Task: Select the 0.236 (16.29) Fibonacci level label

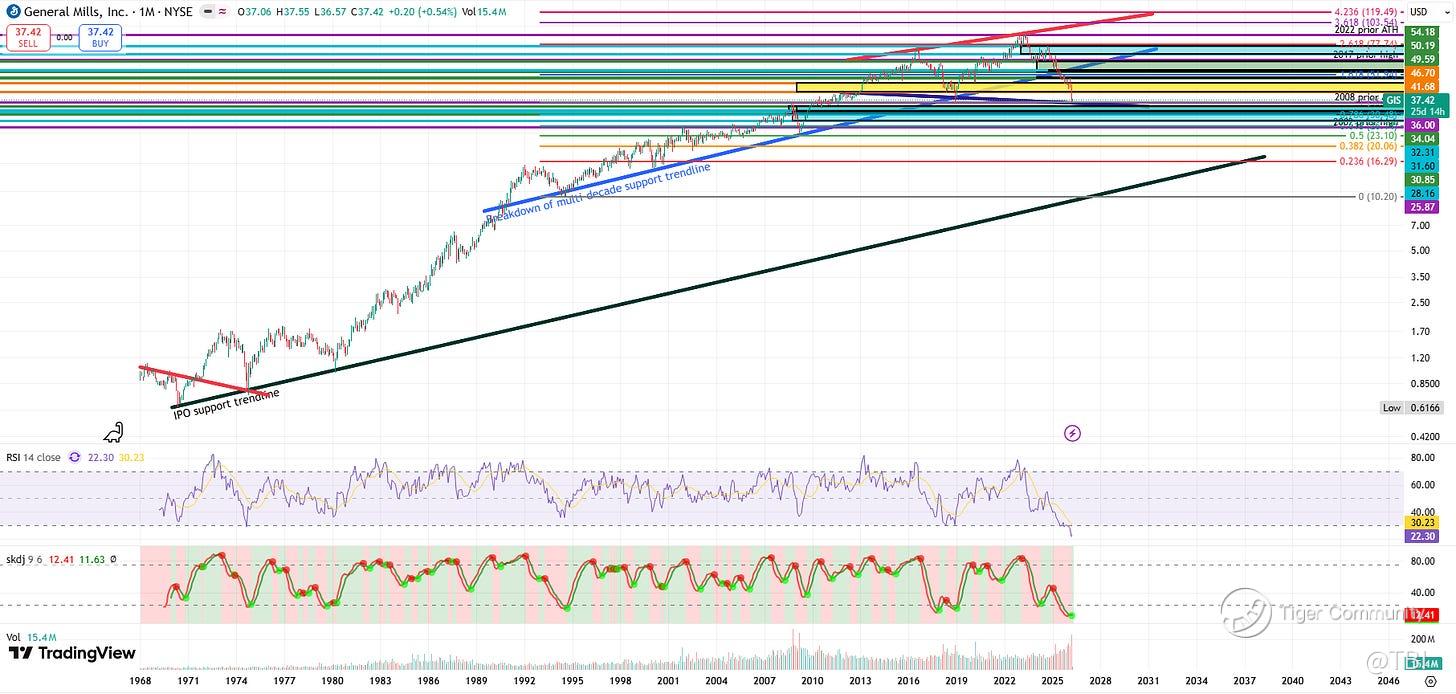Action: coord(1368,161)
